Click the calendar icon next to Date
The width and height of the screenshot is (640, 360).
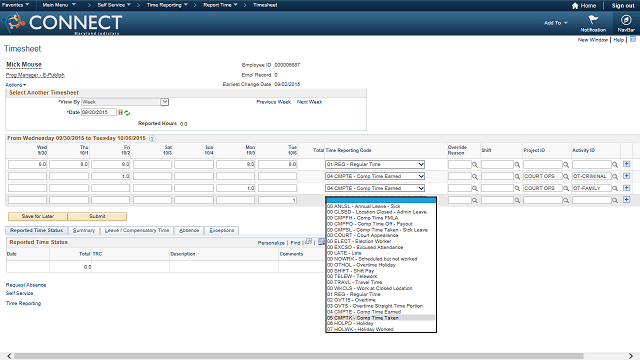point(120,112)
